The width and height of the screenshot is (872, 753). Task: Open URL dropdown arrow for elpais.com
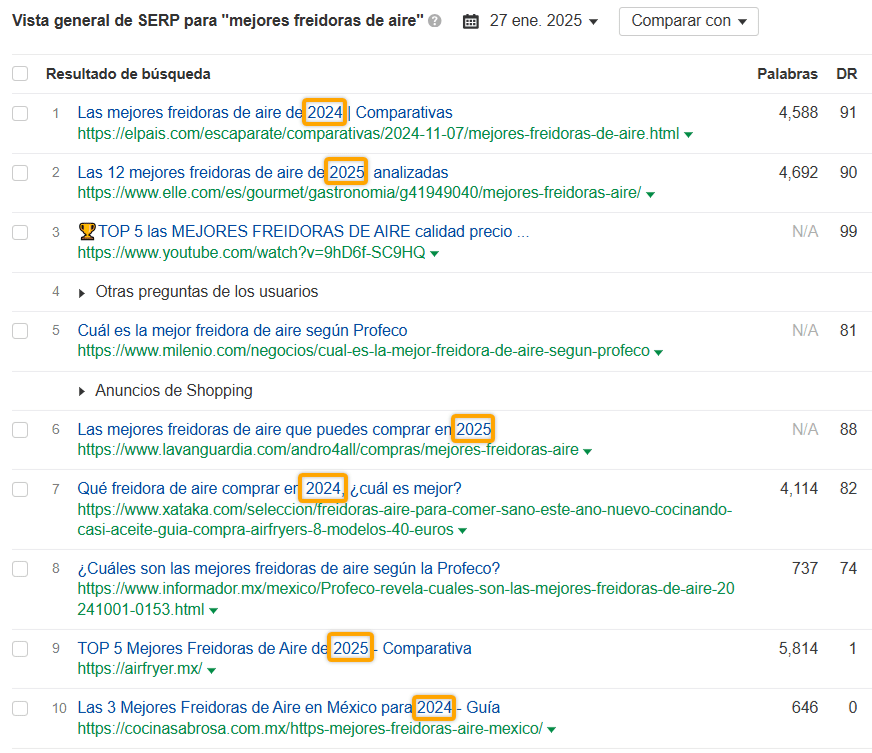(x=689, y=134)
